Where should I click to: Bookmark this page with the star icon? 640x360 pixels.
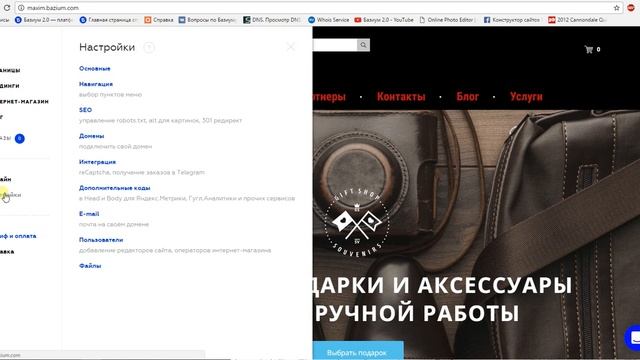(x=616, y=8)
